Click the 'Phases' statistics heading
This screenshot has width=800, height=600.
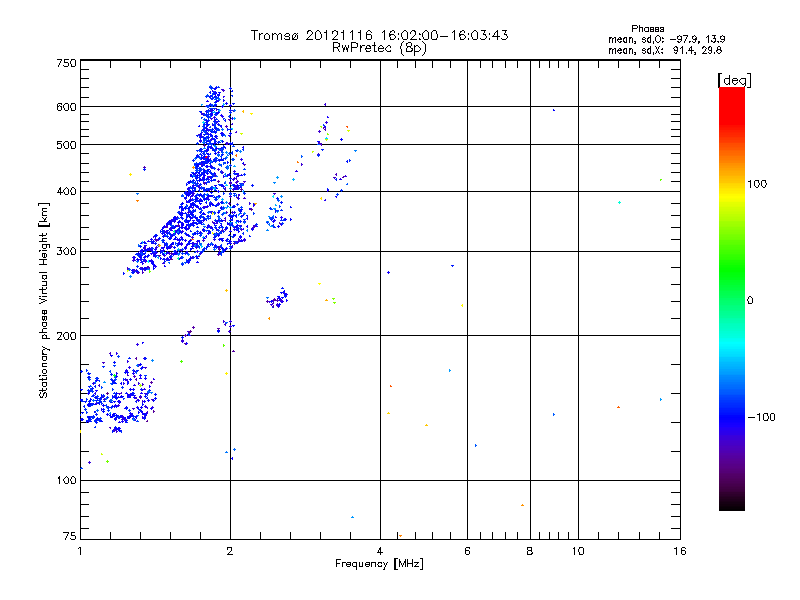point(647,29)
